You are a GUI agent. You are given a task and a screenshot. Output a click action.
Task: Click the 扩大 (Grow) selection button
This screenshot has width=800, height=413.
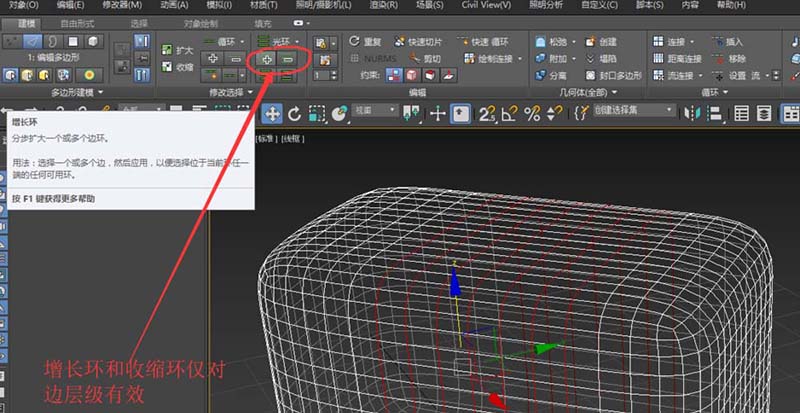(178, 50)
